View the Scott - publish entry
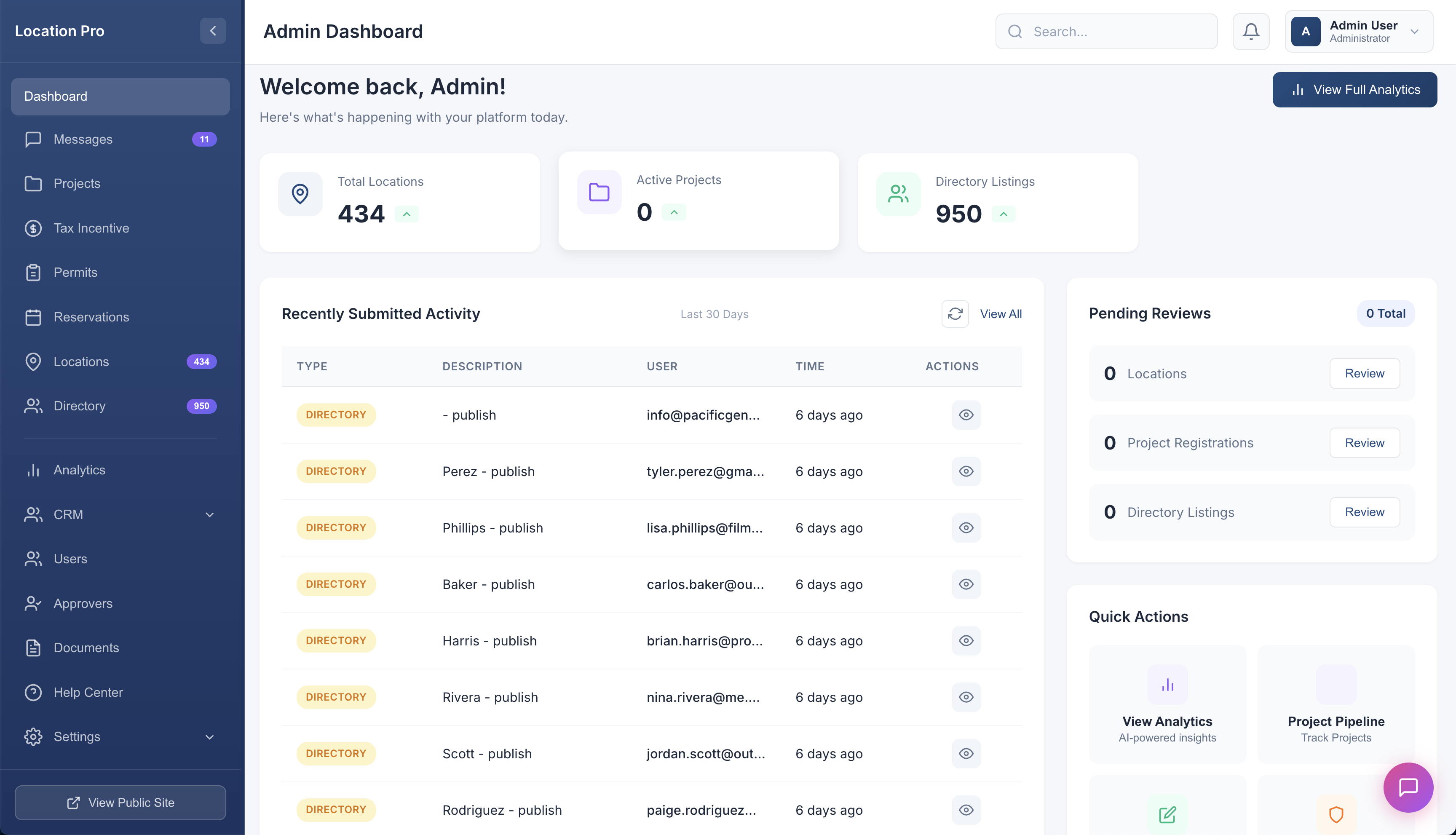The image size is (1456, 835). coord(966,754)
